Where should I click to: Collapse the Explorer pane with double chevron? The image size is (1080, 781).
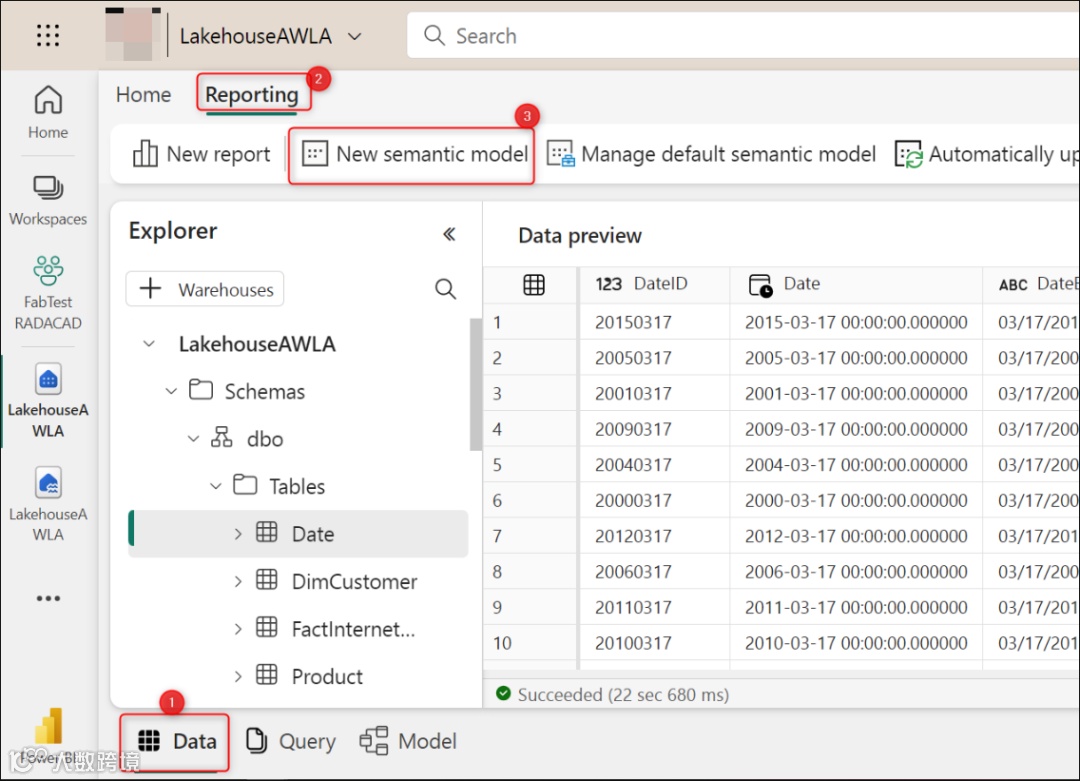tap(449, 234)
